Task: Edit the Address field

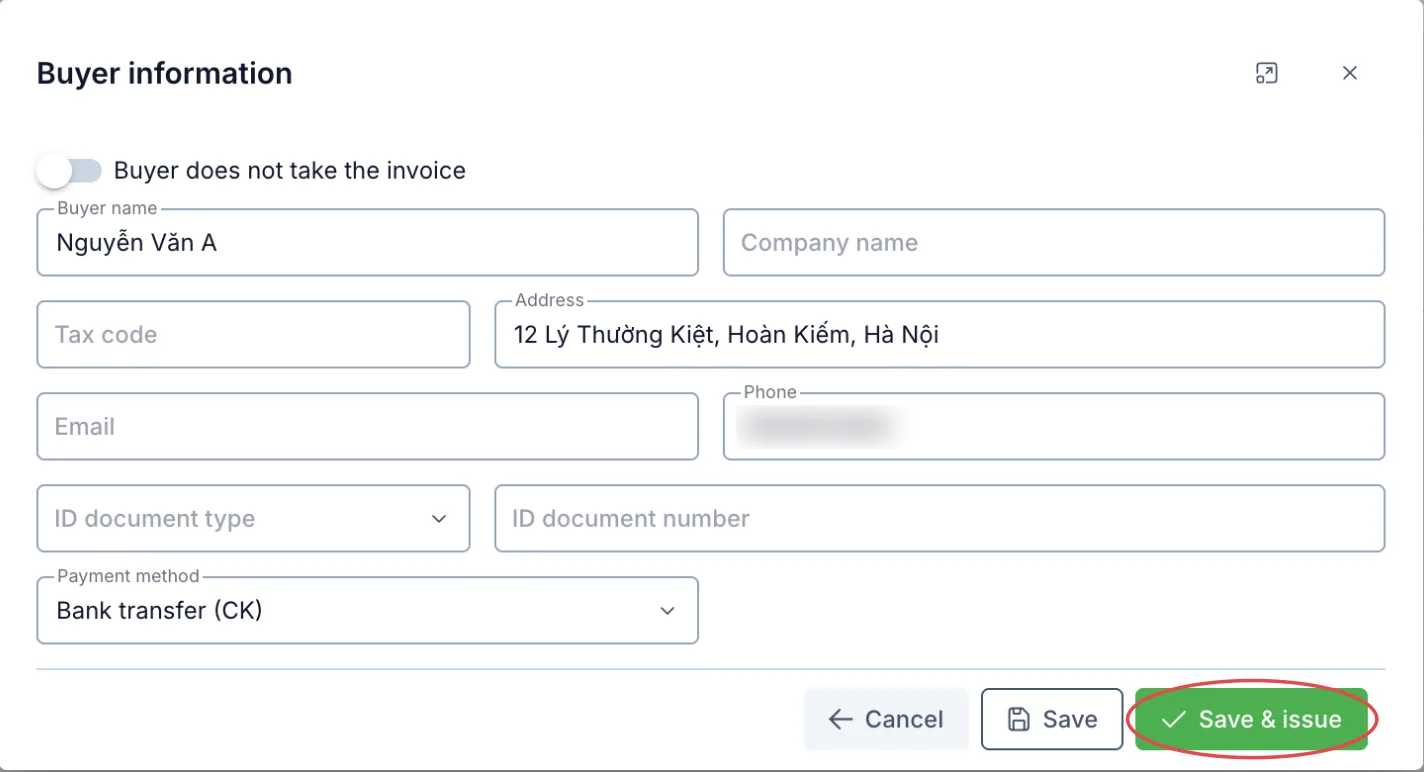Action: pos(940,334)
